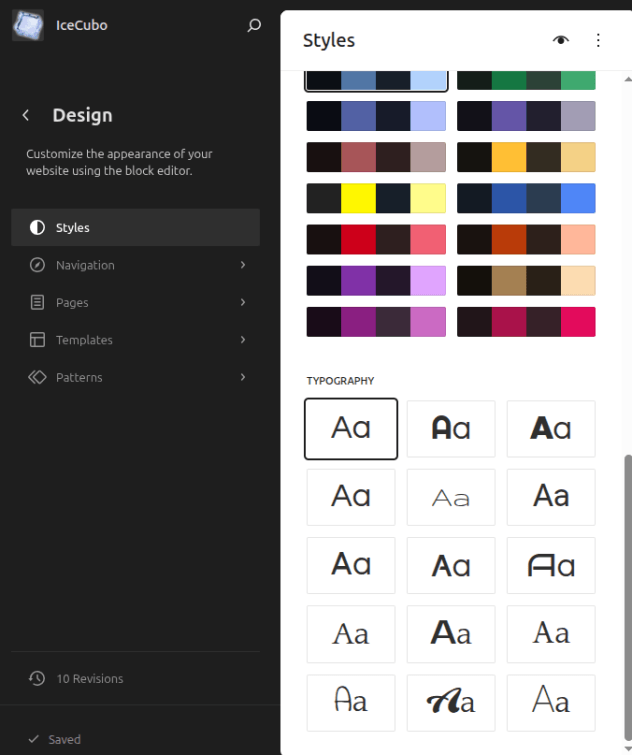Open the Navigation menu item
This screenshot has width=632, height=755.
click(135, 265)
